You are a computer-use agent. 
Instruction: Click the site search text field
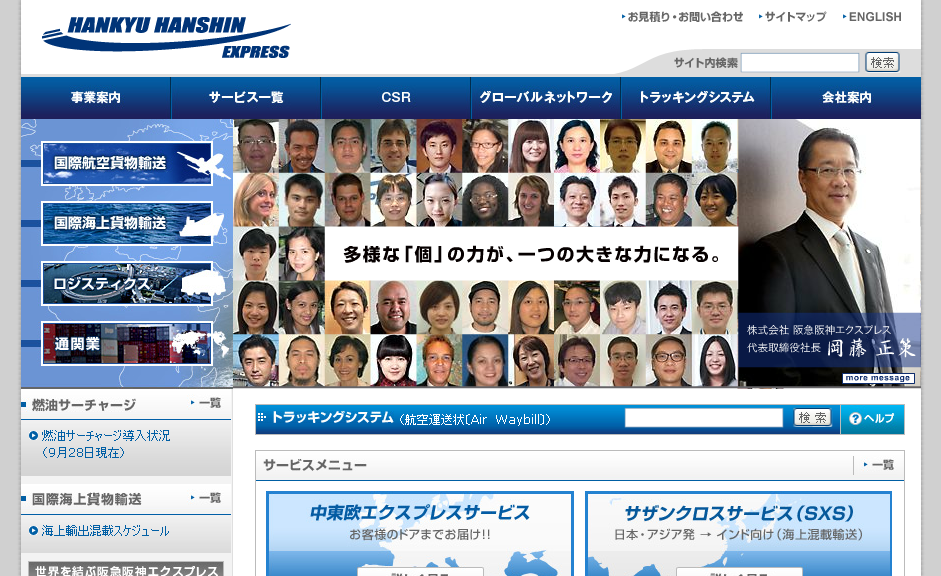(799, 63)
